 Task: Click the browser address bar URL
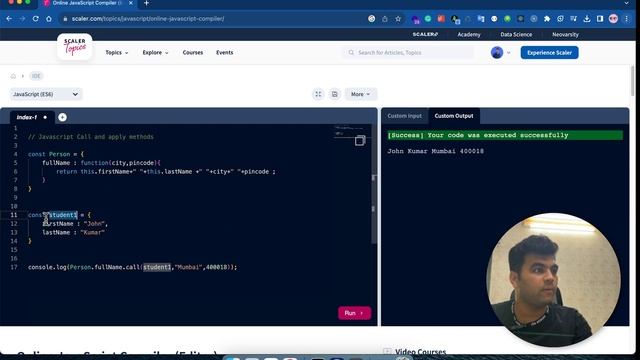pos(148,19)
